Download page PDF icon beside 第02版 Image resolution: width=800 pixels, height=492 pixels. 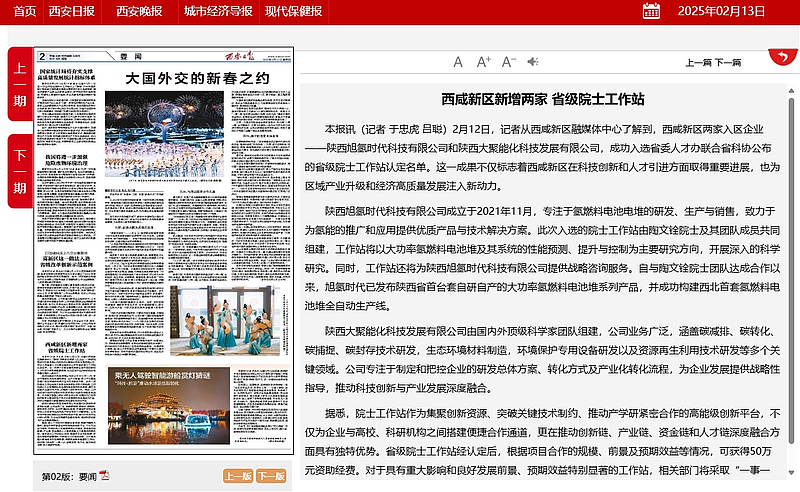105,475
